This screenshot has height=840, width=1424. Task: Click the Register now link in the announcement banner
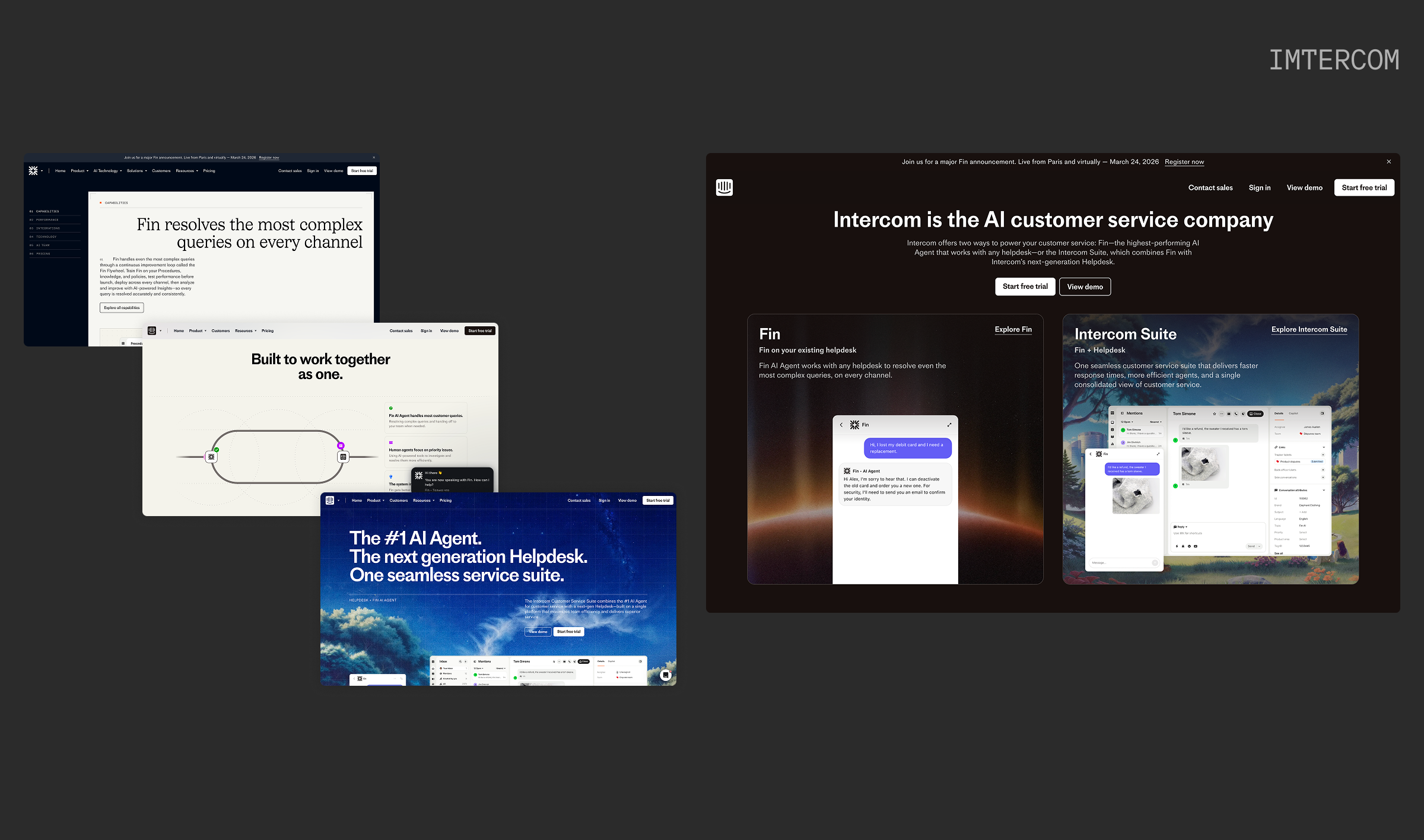click(x=1184, y=161)
